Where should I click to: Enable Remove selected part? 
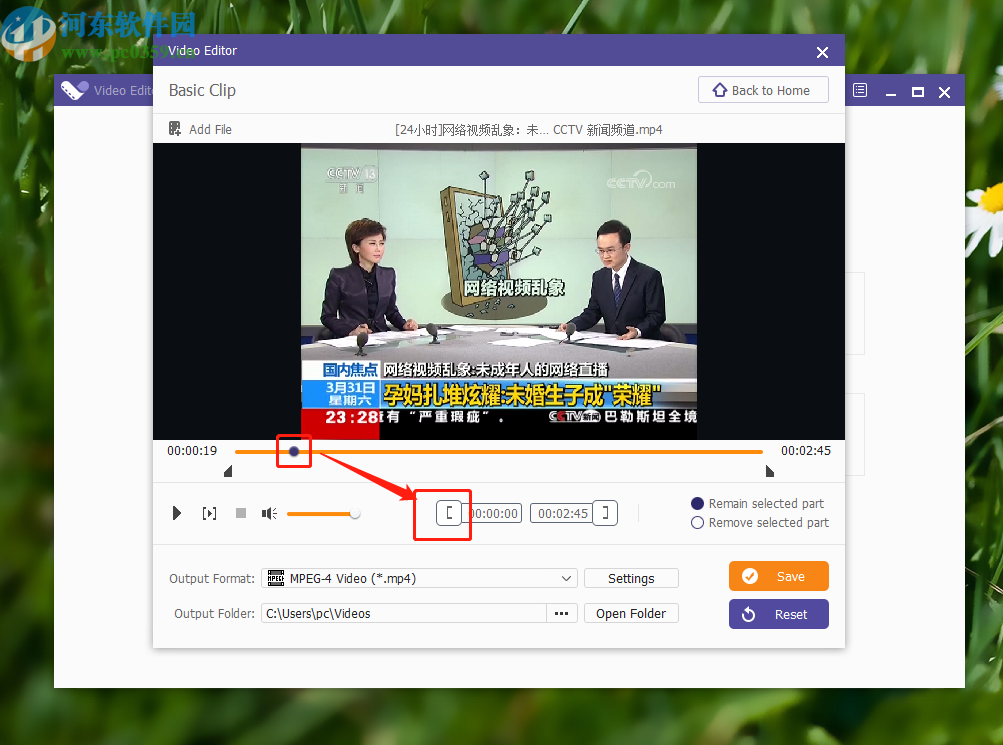point(697,522)
